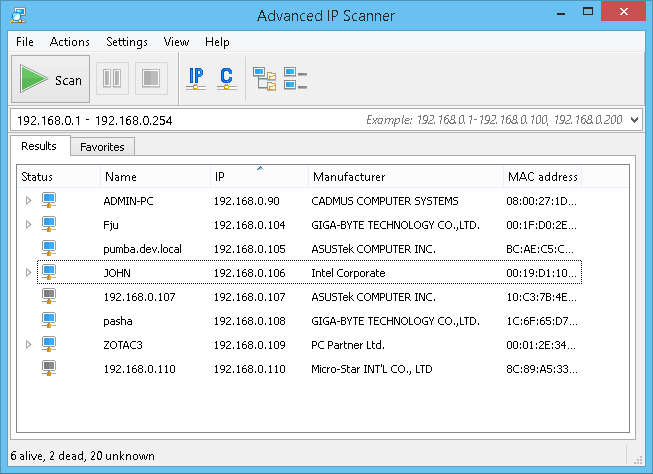The height and width of the screenshot is (474, 653).
Task: Click the 192.168.0.109 IP cell
Action: (249, 345)
